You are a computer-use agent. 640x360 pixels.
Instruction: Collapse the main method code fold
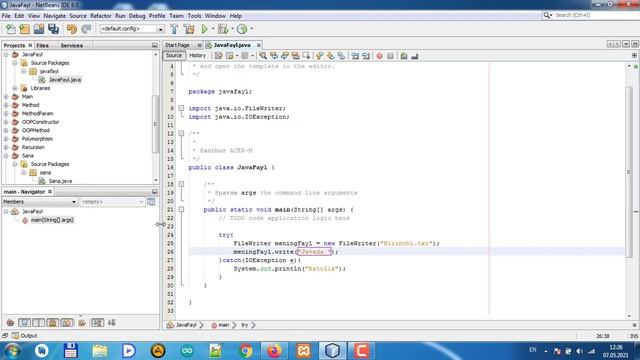point(181,209)
